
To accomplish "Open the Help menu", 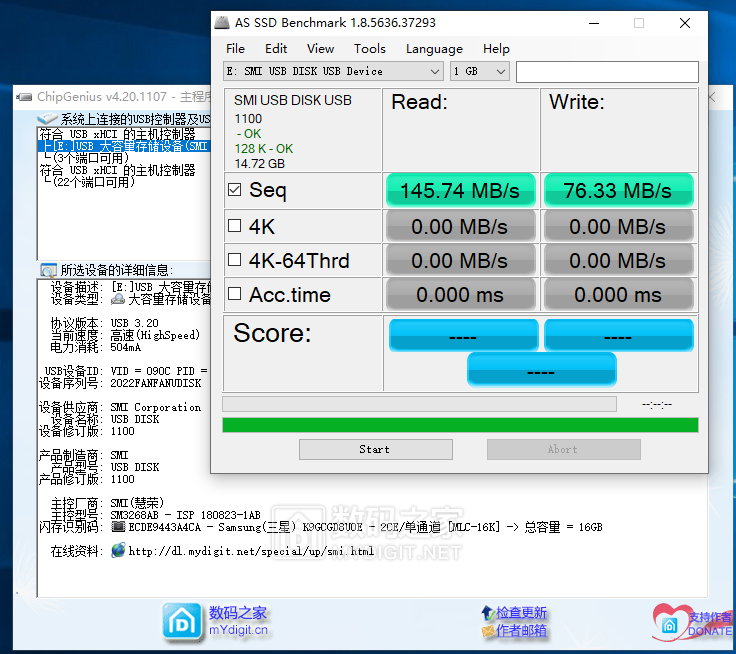I will pyautogui.click(x=496, y=49).
